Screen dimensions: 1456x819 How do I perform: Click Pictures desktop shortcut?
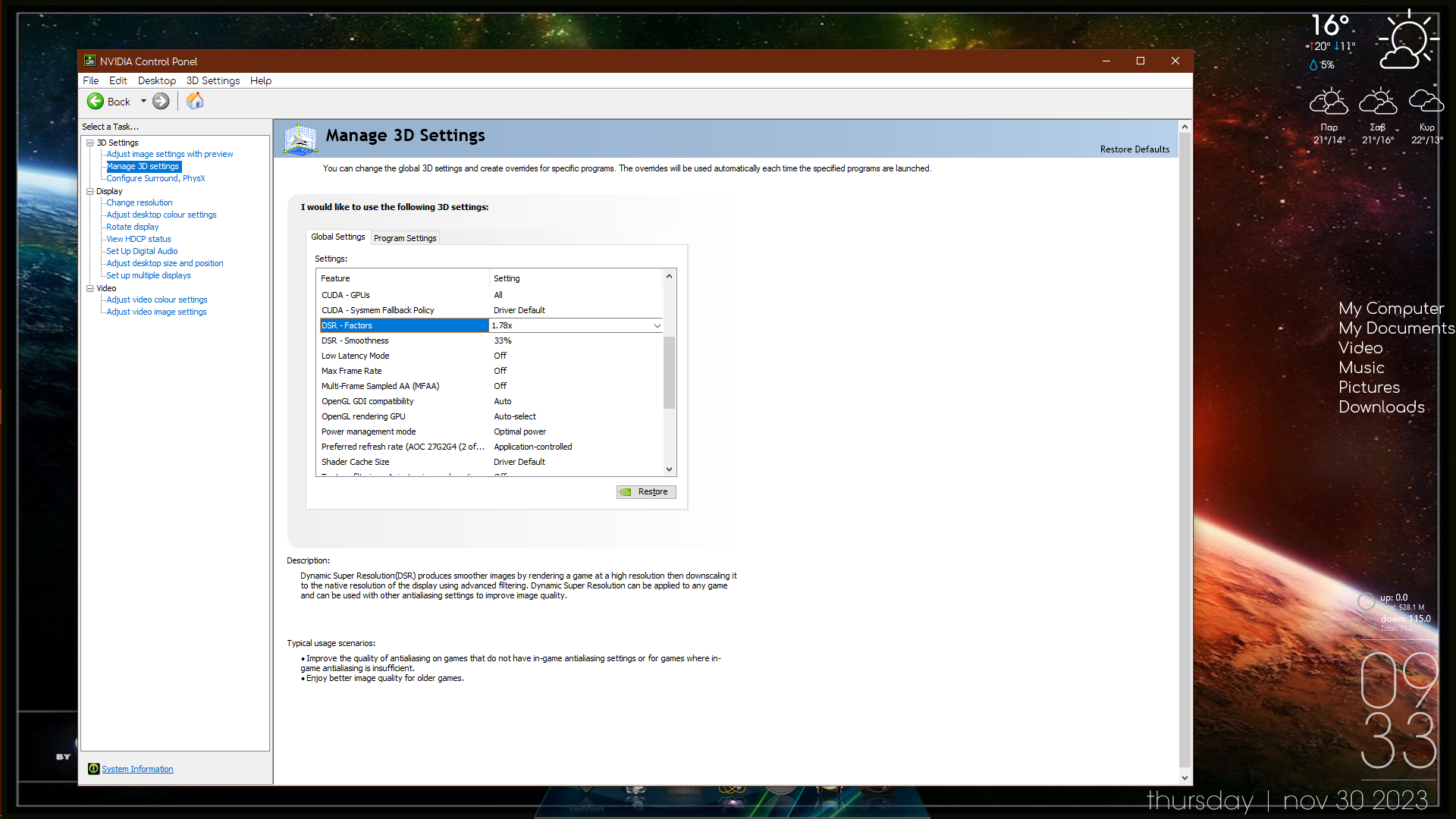pyautogui.click(x=1369, y=388)
